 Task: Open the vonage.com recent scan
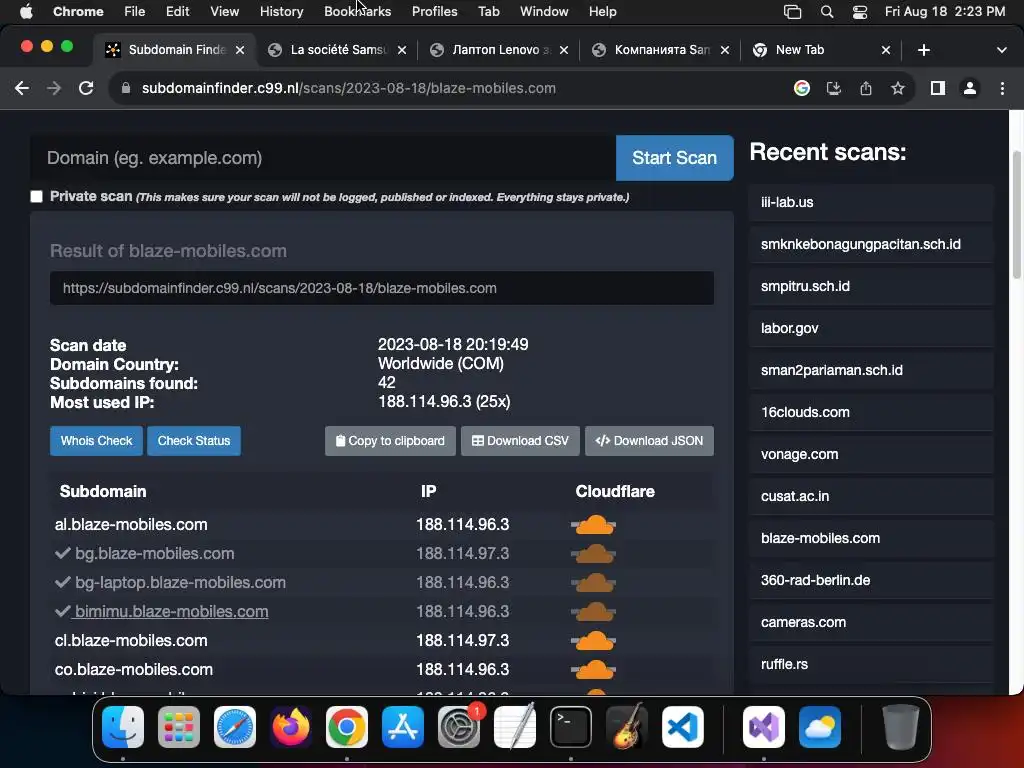[x=871, y=455]
